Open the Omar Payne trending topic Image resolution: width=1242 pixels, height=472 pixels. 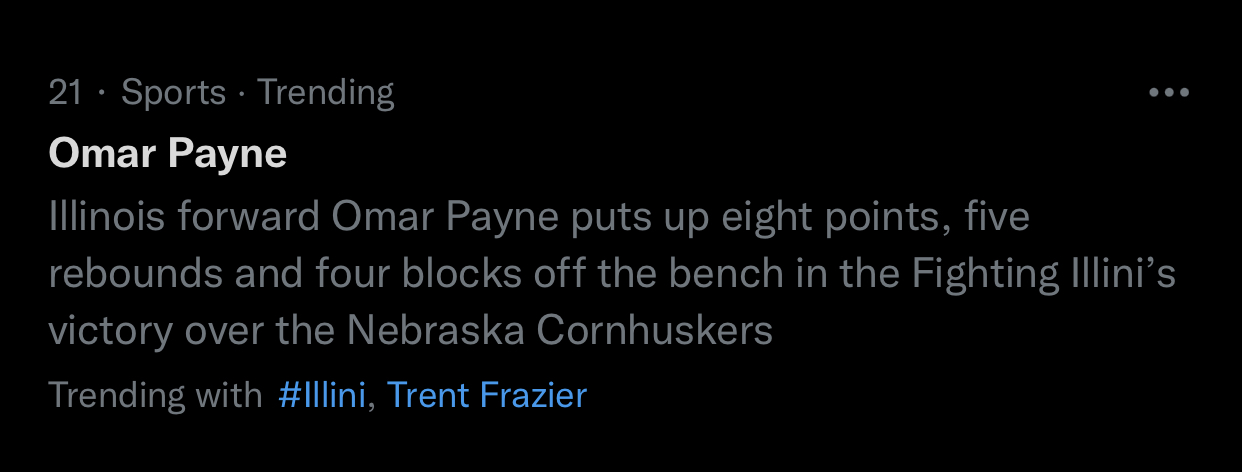(167, 154)
